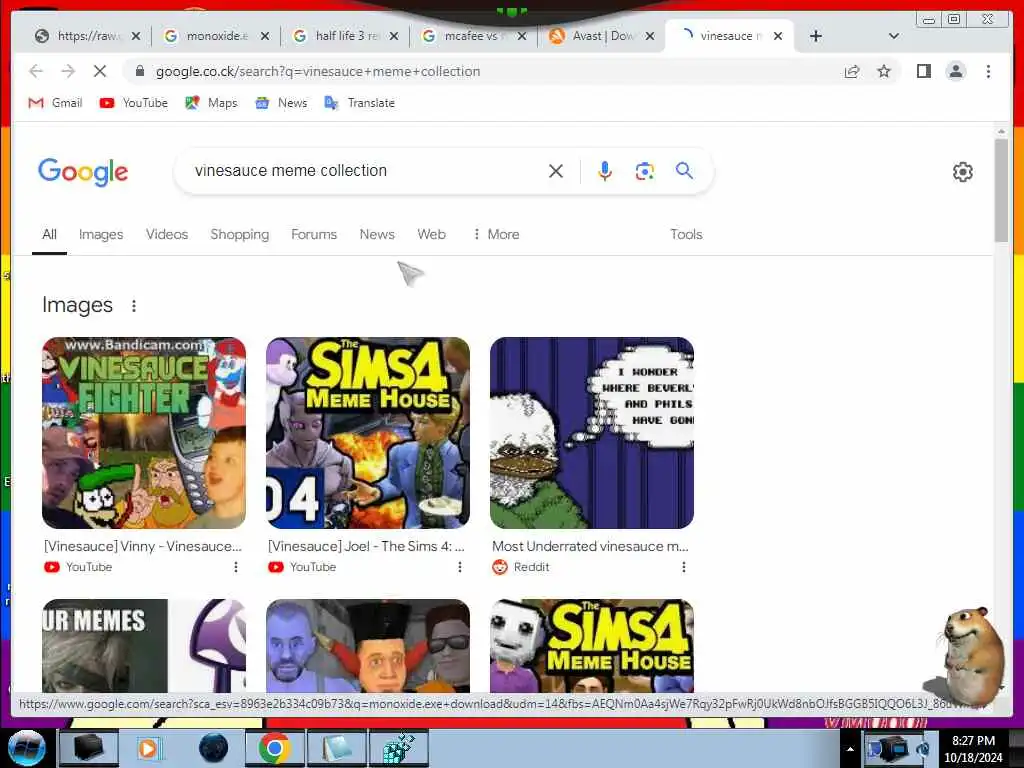1024x768 pixels.
Task: Open Gmail bookmark
Action: tap(56, 103)
